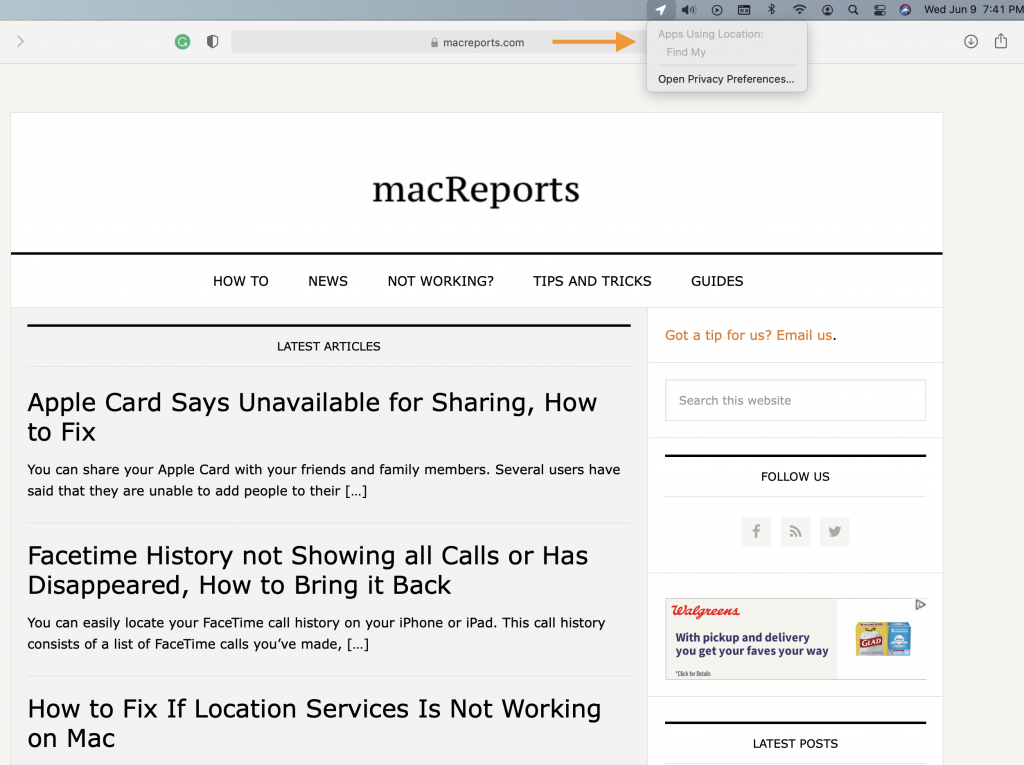
Task: Click the Facebook follow icon
Action: click(x=756, y=531)
